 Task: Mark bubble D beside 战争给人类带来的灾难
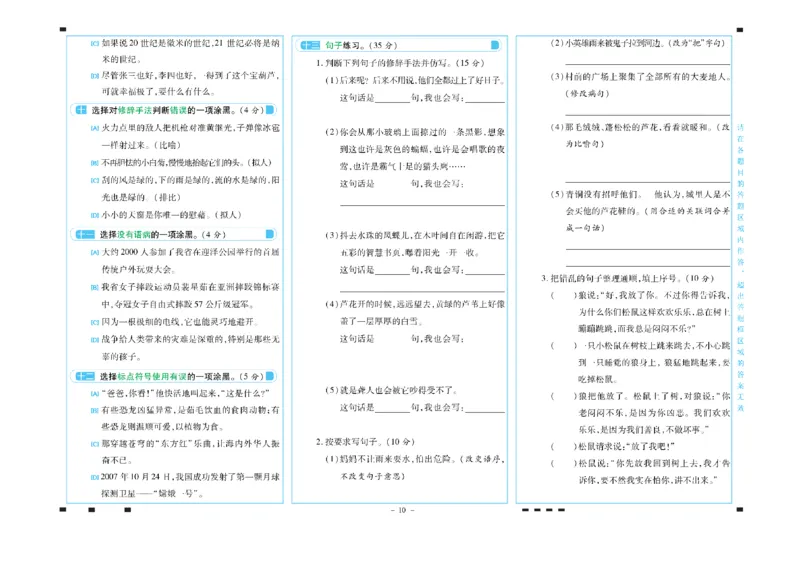coord(94,340)
